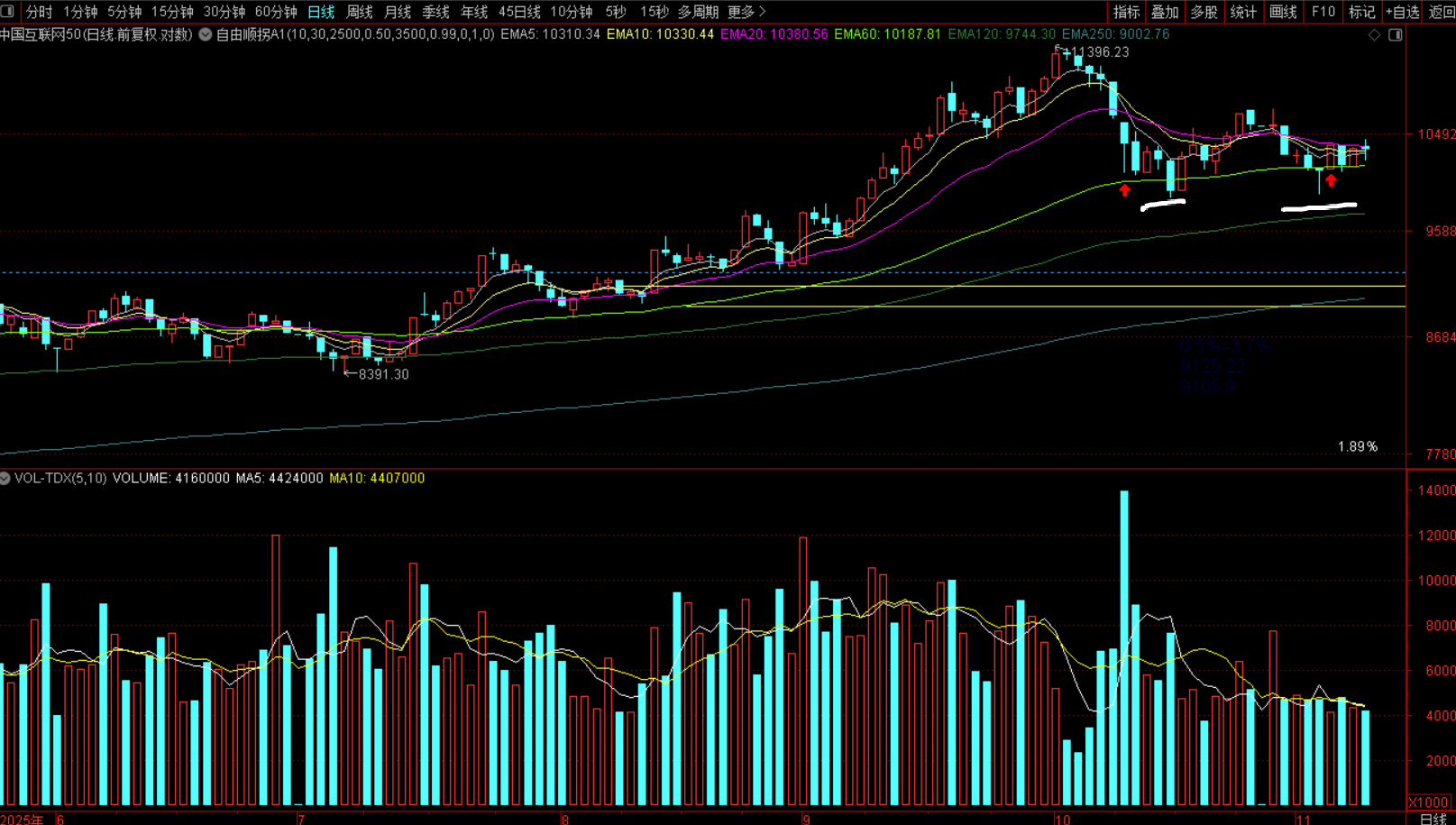
Task: Select the 日线 daily chart tab
Action: (321, 12)
